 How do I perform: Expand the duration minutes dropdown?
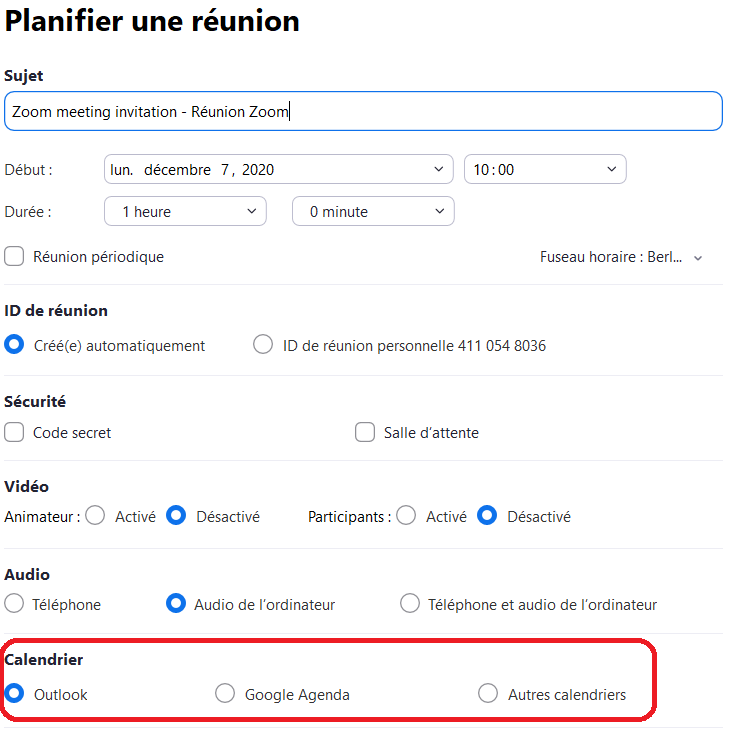click(x=373, y=212)
